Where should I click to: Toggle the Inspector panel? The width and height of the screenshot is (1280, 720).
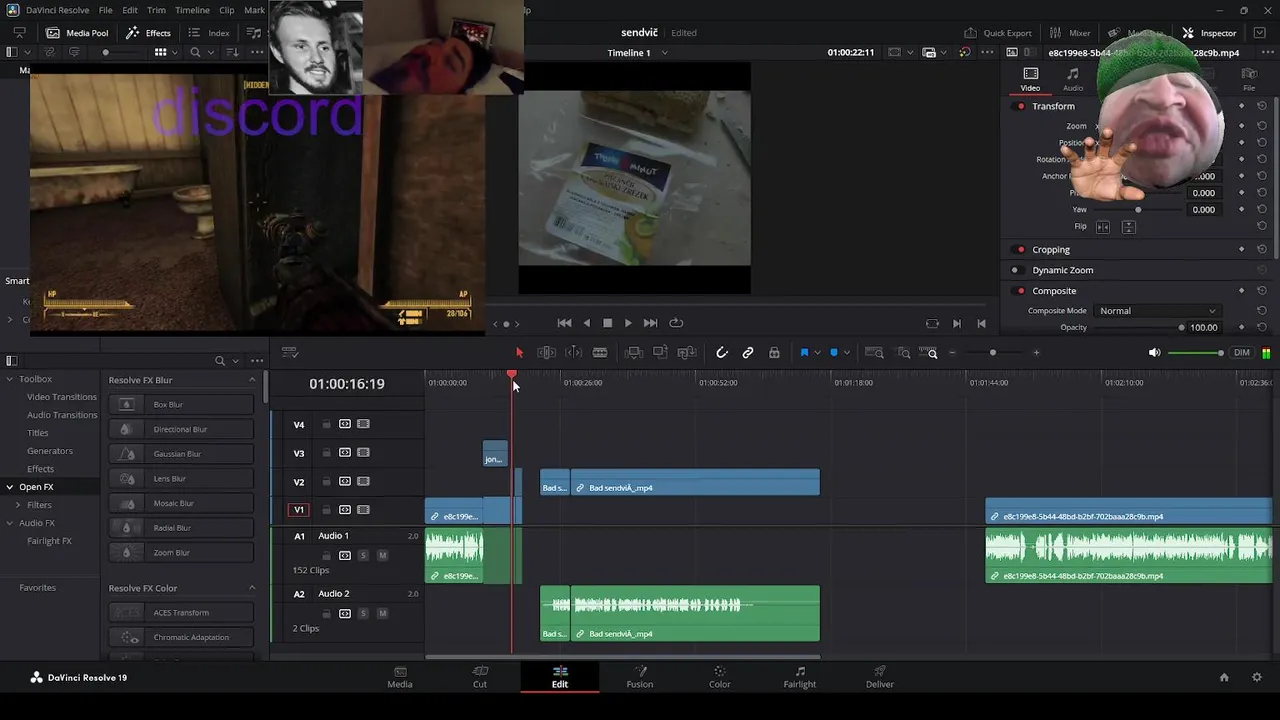[1209, 33]
